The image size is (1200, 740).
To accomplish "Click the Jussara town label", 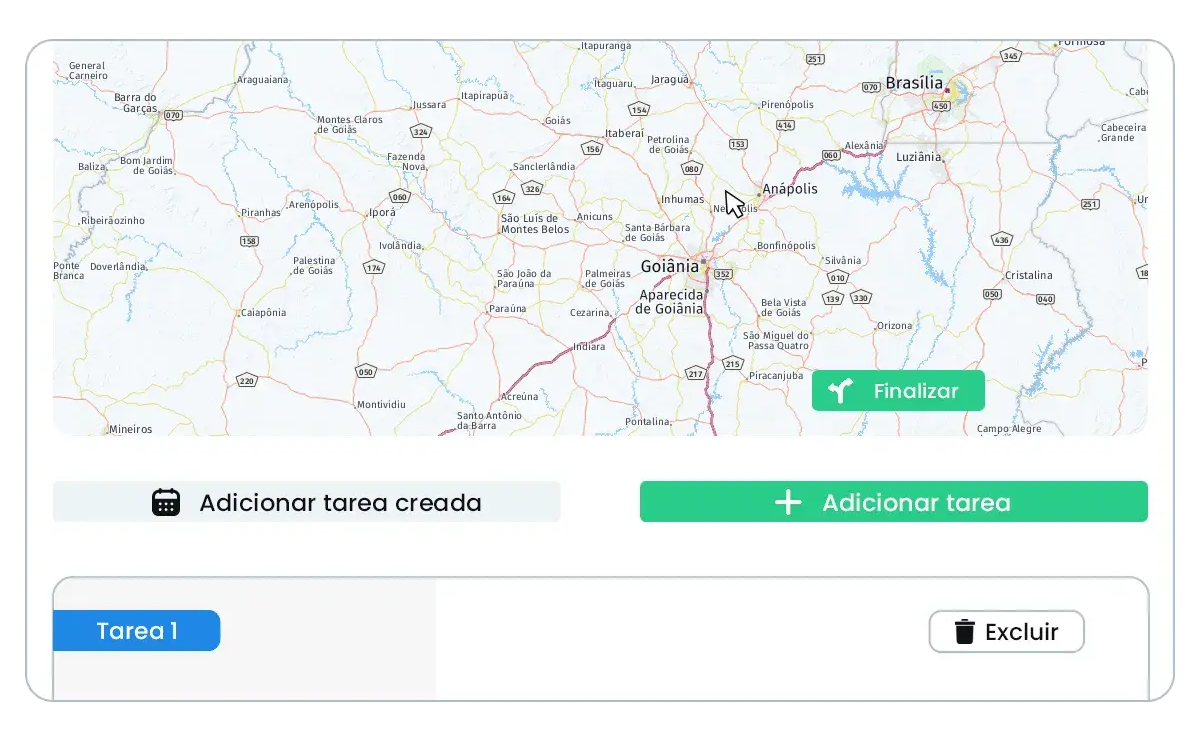I will point(429,104).
